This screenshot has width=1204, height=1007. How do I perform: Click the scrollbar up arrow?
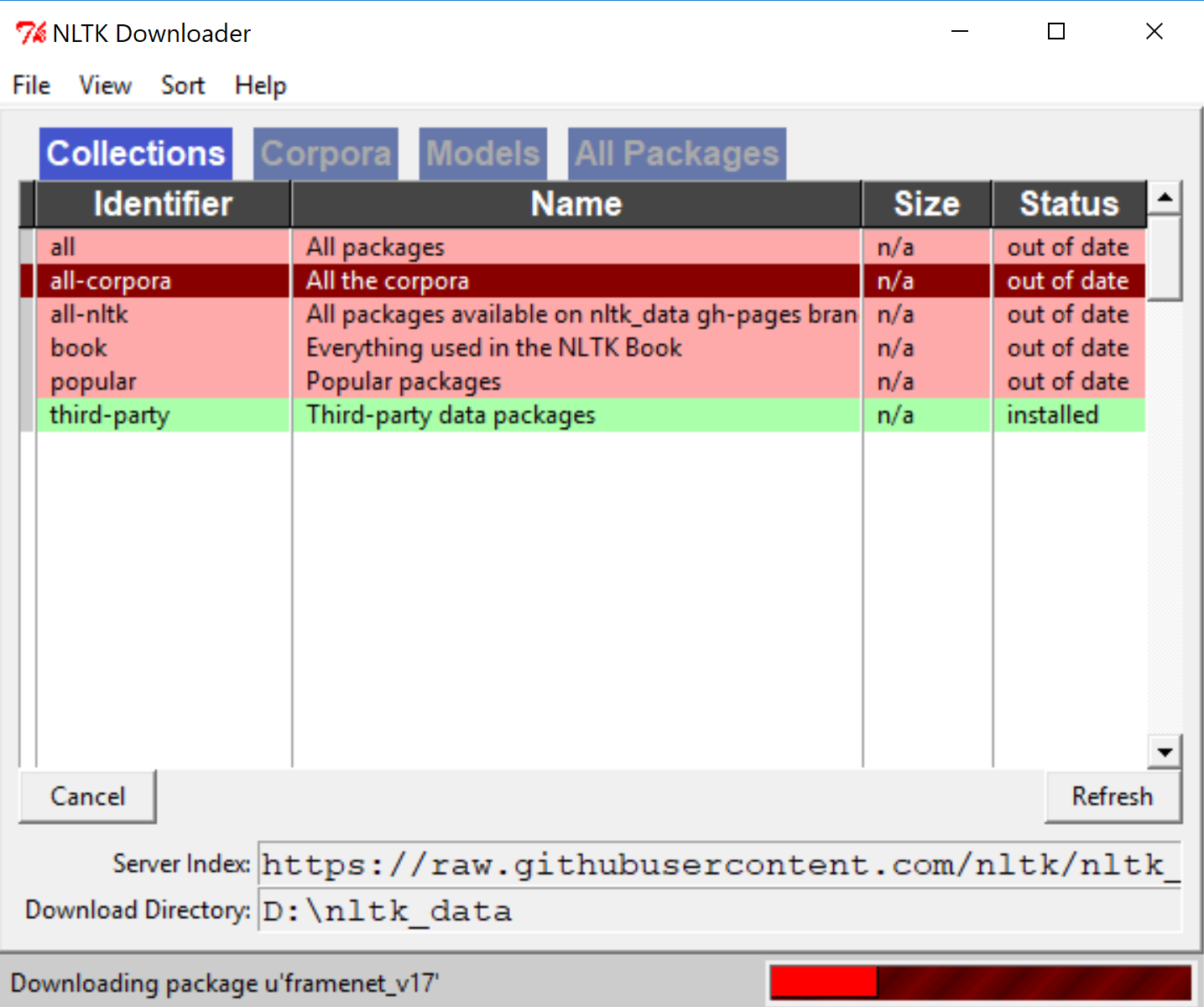pos(1165,198)
